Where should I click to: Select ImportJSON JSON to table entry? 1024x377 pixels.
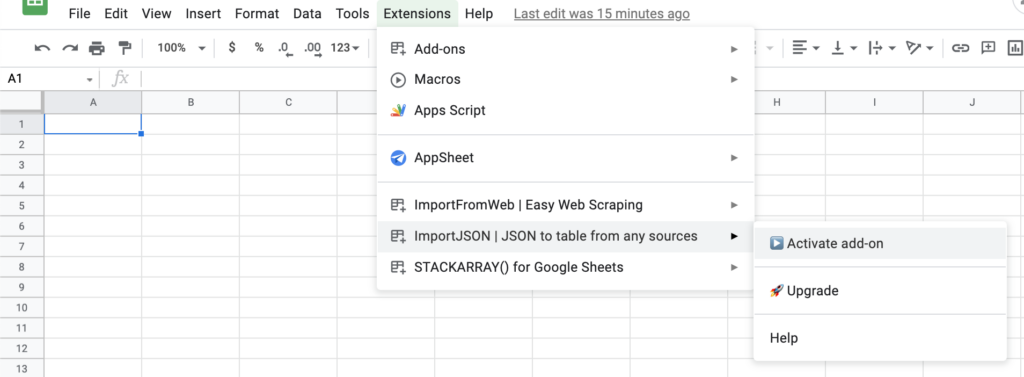coord(566,236)
